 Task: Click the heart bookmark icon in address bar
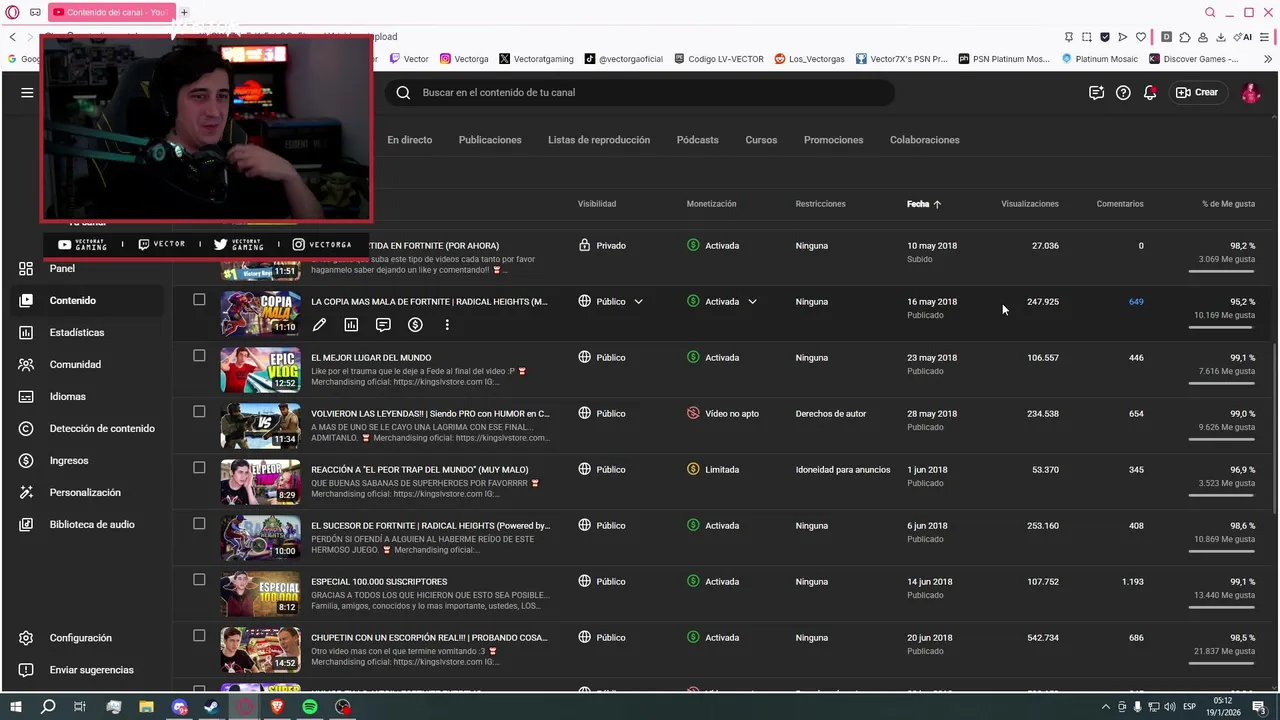coord(1141,37)
